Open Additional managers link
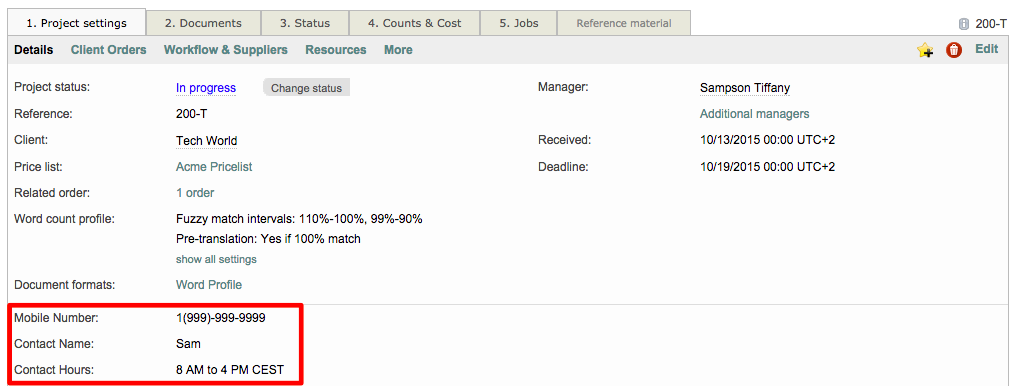 click(x=754, y=114)
